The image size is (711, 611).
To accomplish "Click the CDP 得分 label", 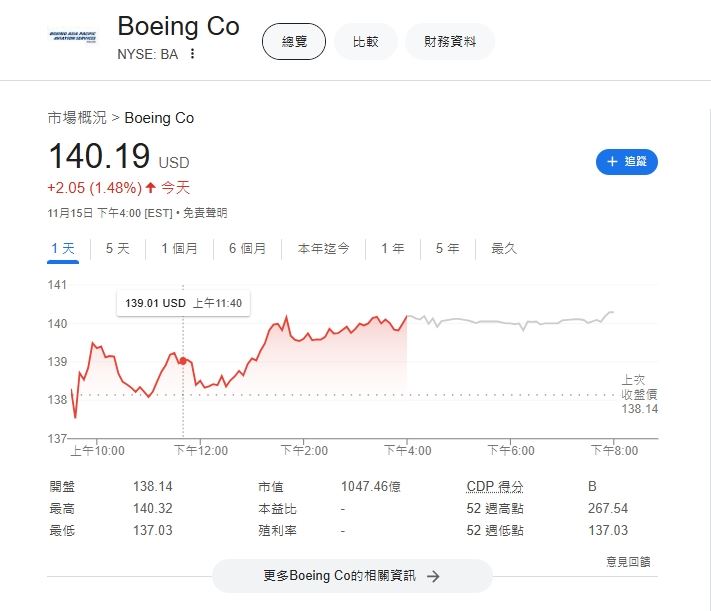I will 495,486.
